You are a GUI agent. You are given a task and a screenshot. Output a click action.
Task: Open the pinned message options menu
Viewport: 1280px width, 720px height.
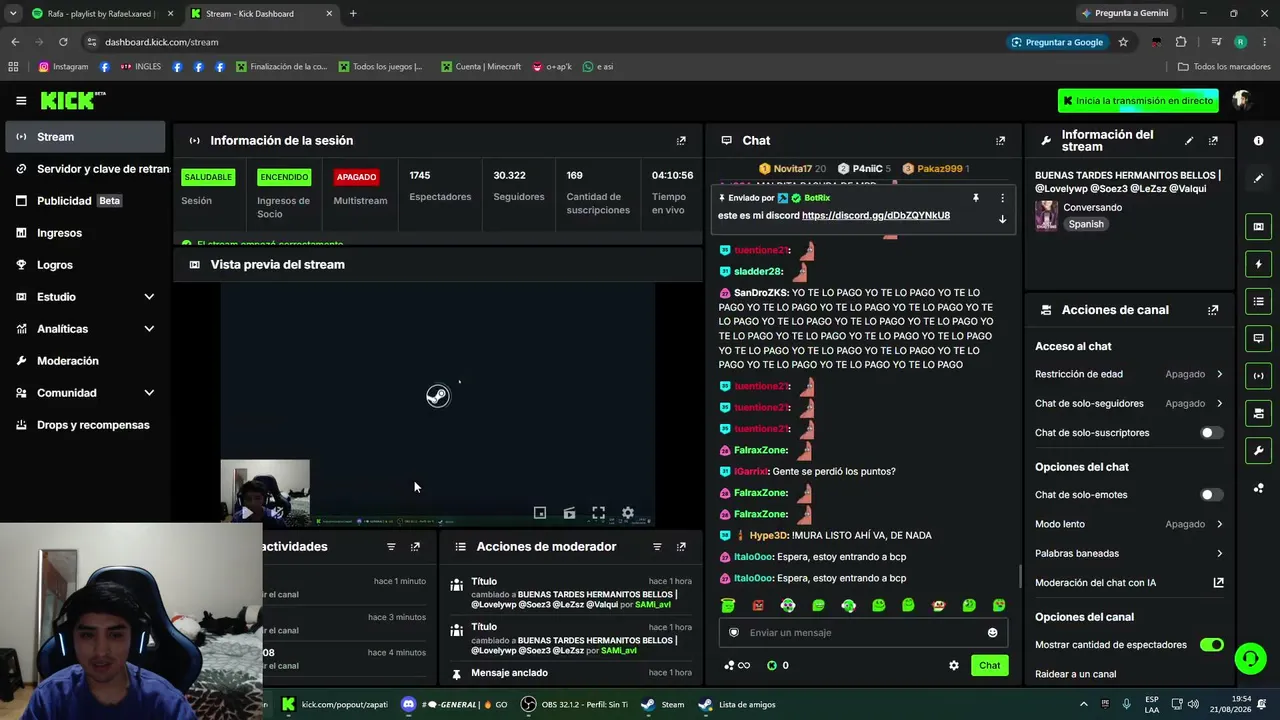point(1002,198)
